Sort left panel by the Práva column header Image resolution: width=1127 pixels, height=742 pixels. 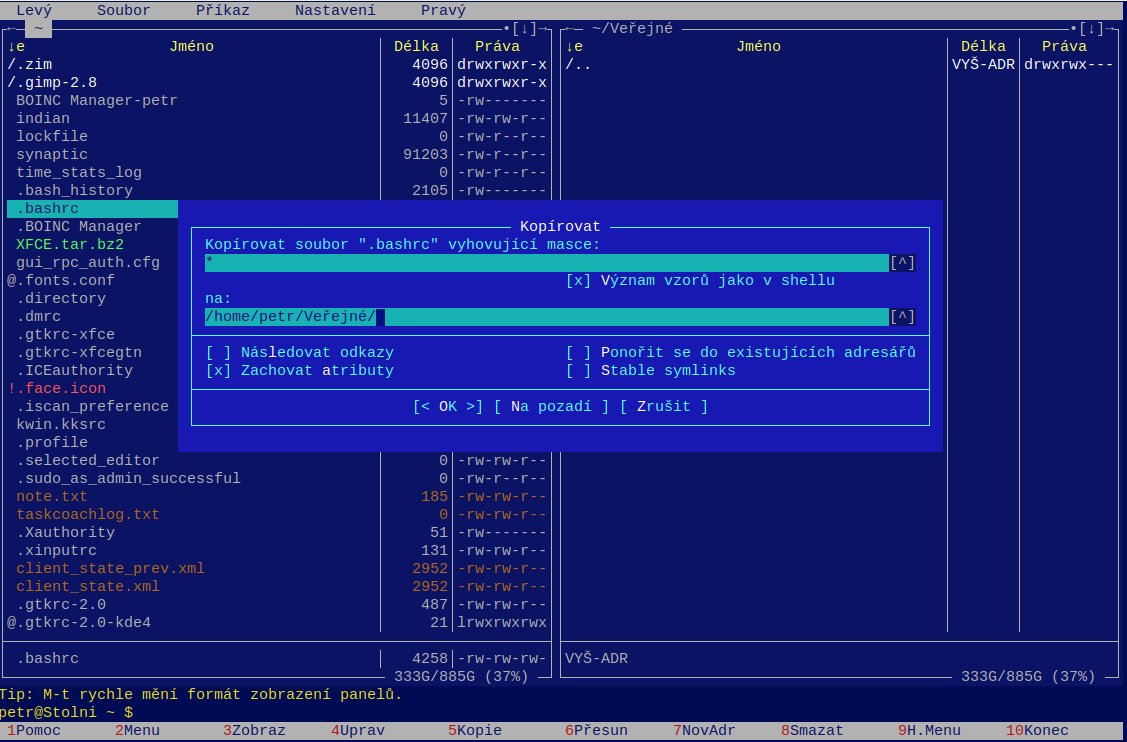(x=497, y=47)
